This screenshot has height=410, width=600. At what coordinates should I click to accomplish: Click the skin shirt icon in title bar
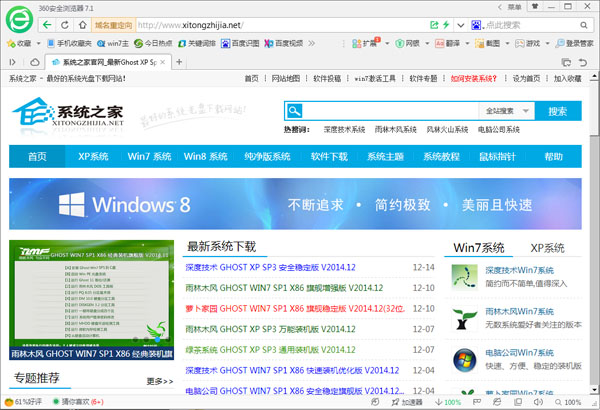(x=535, y=7)
